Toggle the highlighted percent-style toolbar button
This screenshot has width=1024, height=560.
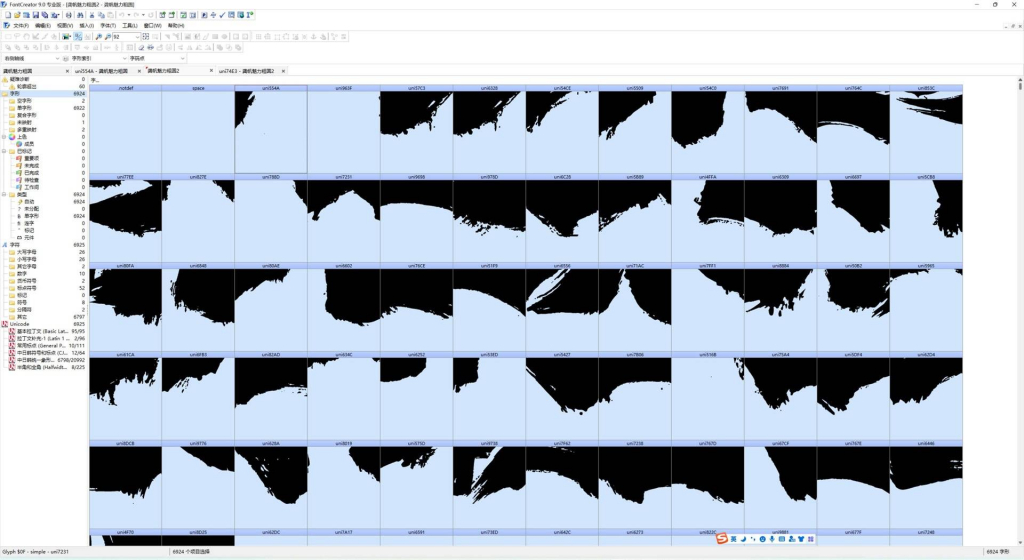coord(78,37)
